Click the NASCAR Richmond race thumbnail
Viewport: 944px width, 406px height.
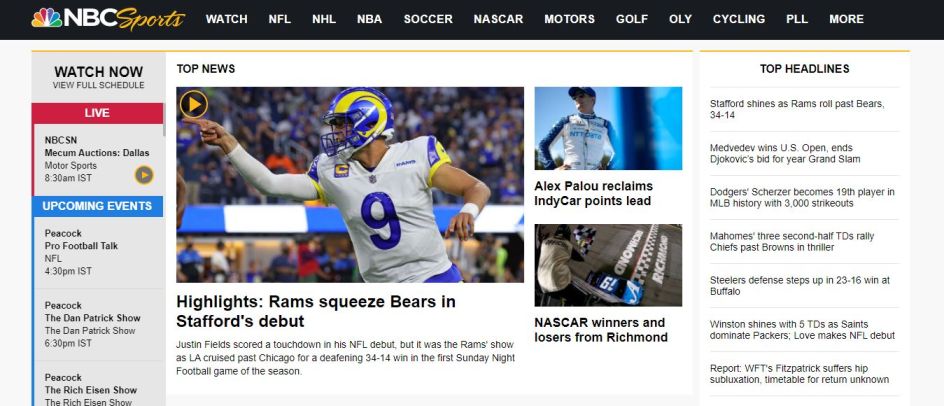point(608,265)
